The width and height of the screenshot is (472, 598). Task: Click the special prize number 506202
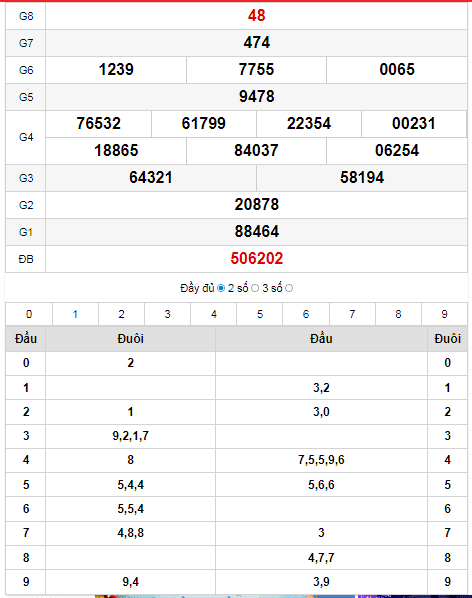257,259
